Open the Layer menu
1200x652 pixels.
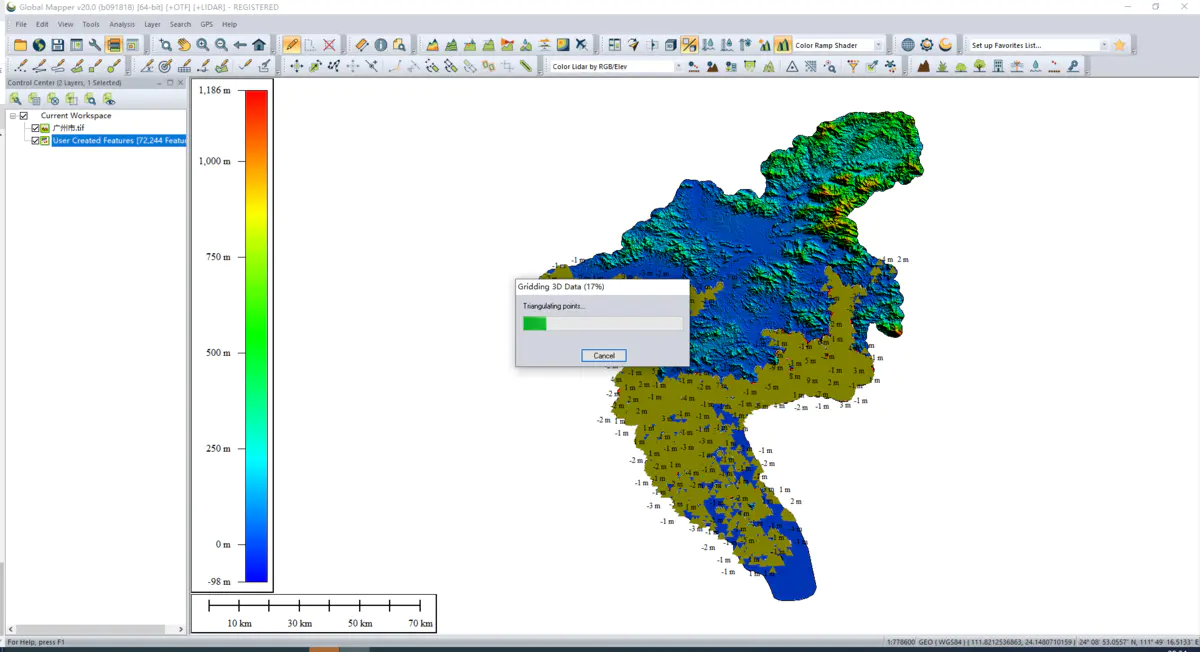coord(152,24)
